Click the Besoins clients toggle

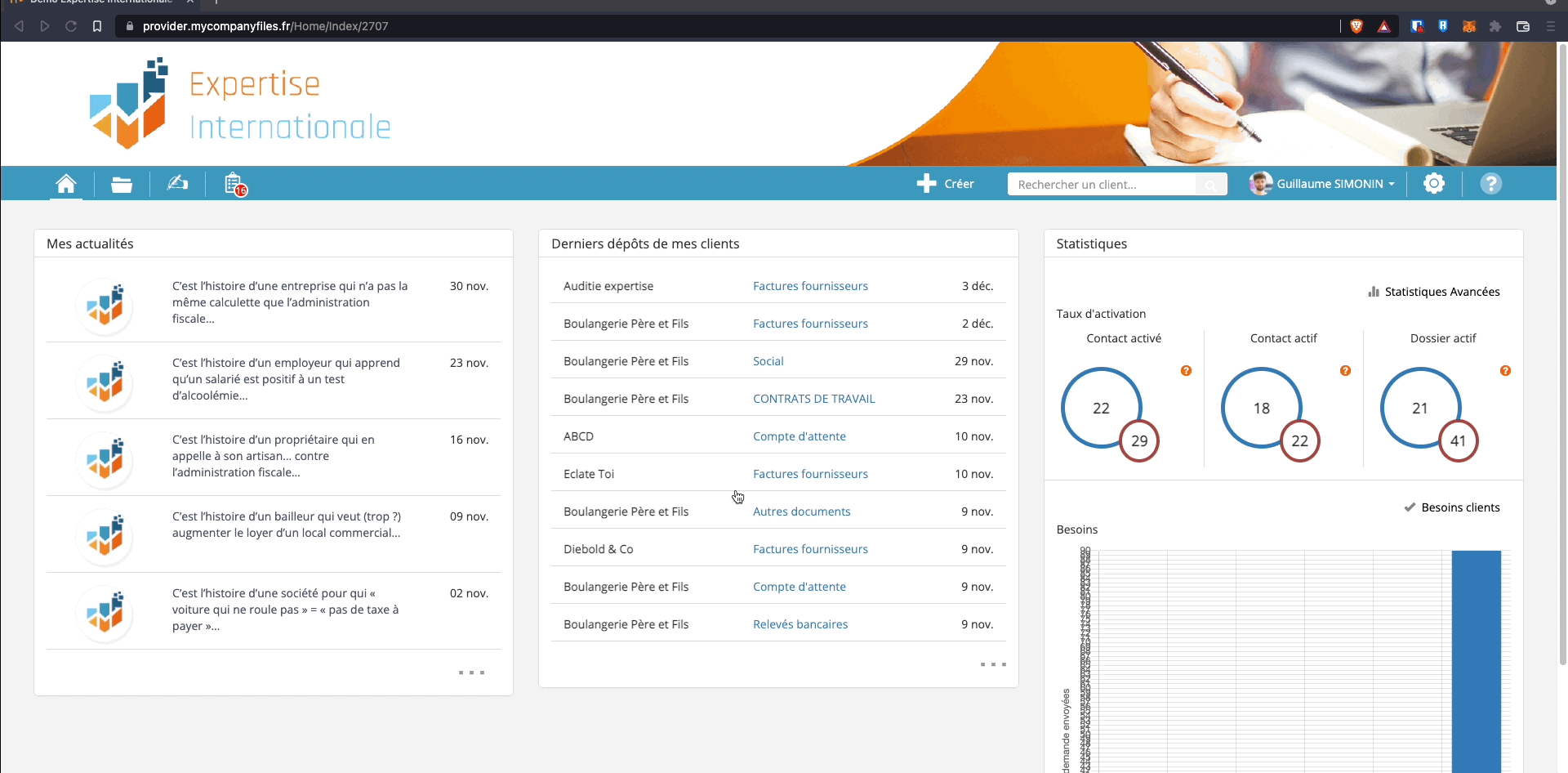point(1452,507)
